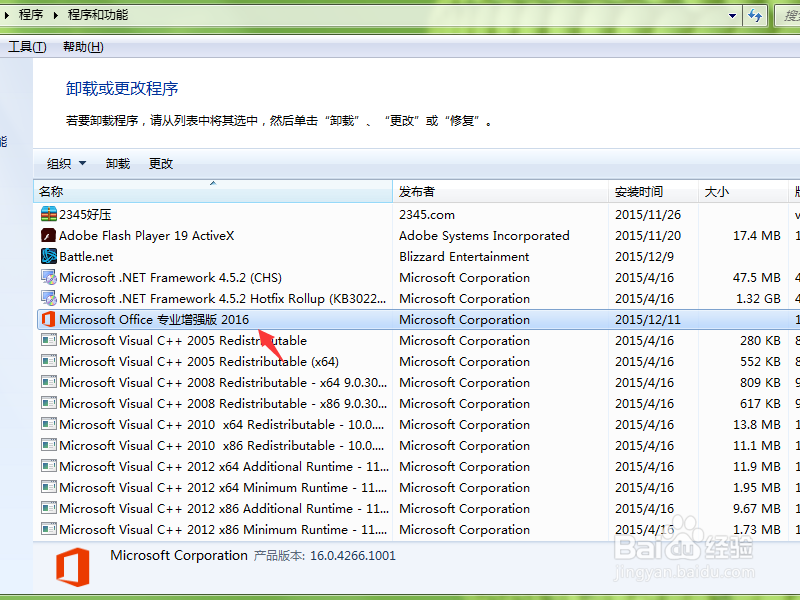Viewport: 800px width, 600px height.
Task: Select Visual C++ 2012 x64 Minimum Runtime
Action: pos(223,487)
